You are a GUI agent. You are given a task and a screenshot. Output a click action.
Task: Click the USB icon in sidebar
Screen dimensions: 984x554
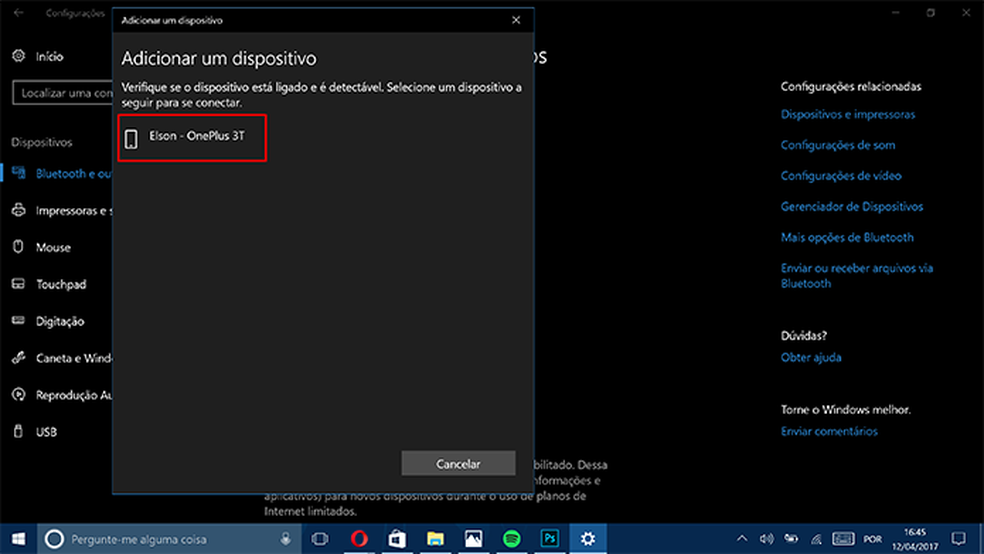coord(18,431)
